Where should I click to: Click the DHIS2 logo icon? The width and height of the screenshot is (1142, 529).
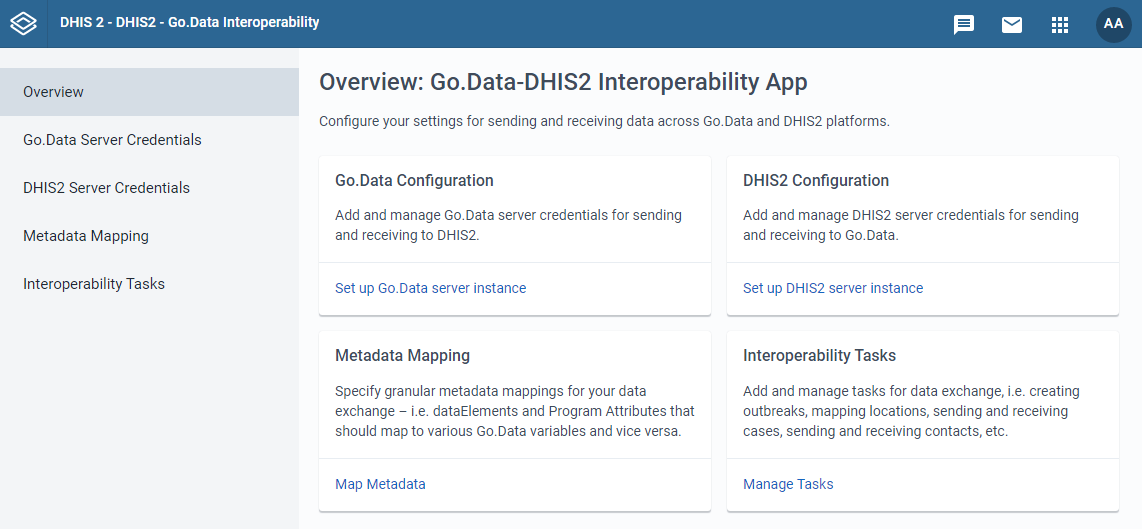(x=23, y=23)
